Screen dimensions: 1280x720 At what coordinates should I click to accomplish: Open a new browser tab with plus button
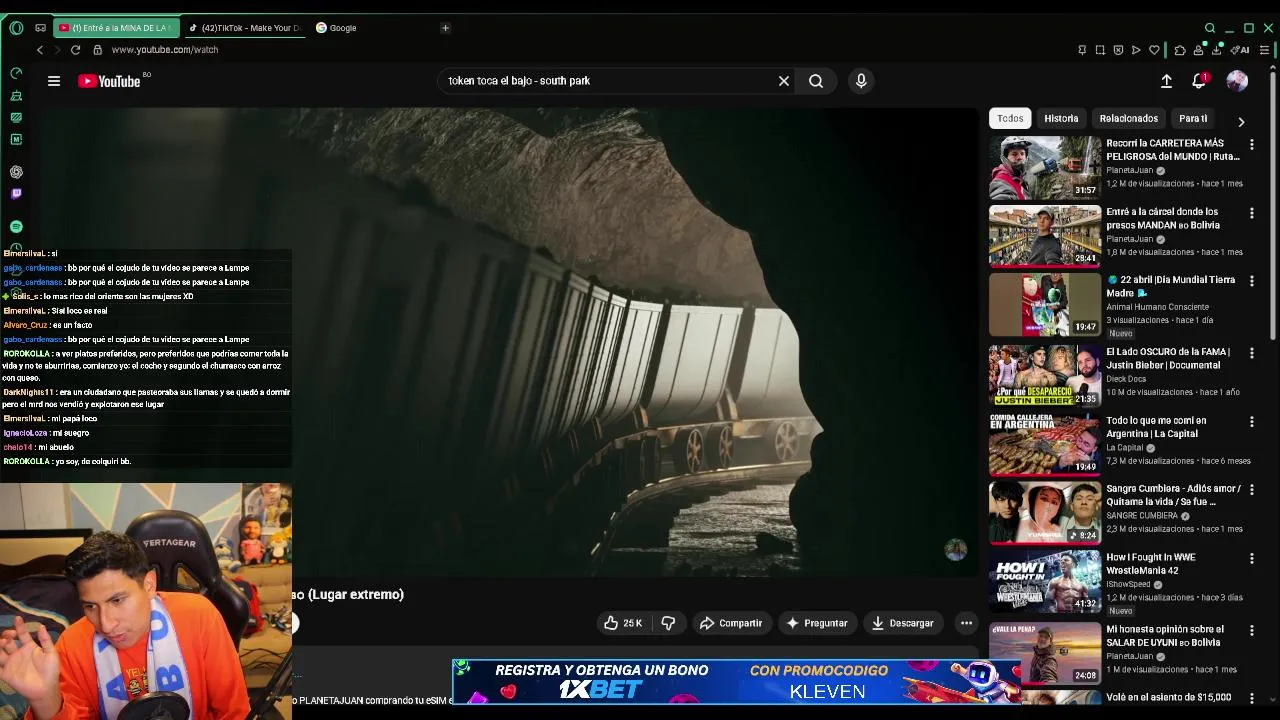click(x=445, y=28)
